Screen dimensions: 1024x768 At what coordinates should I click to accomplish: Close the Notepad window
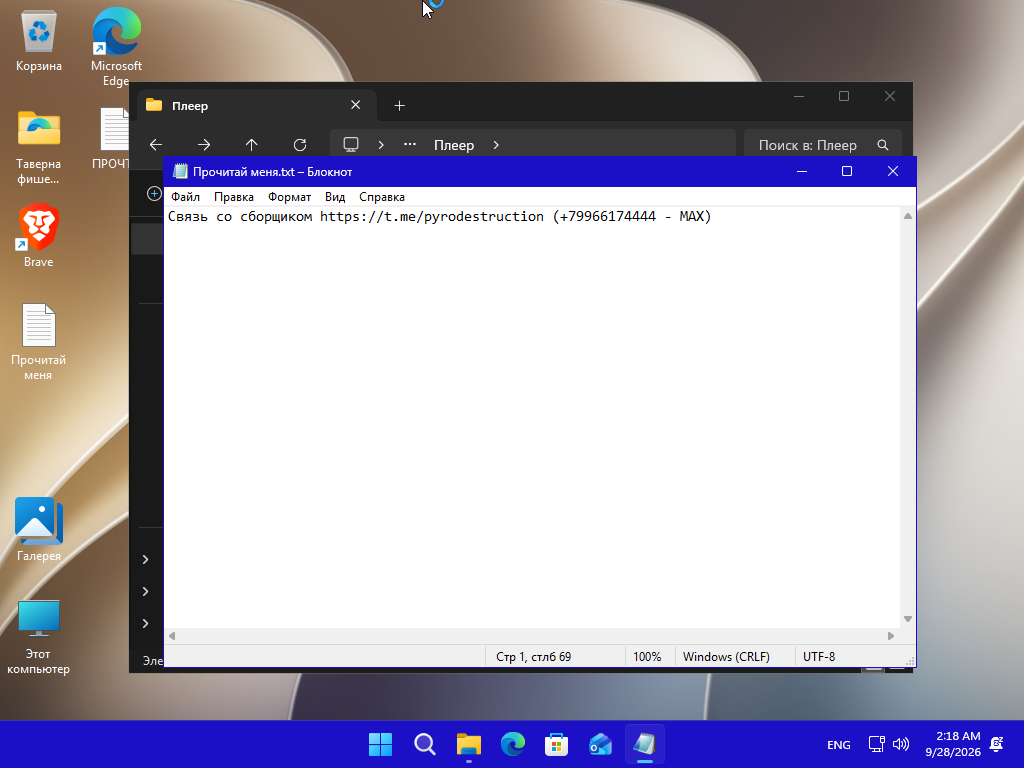[x=893, y=171]
